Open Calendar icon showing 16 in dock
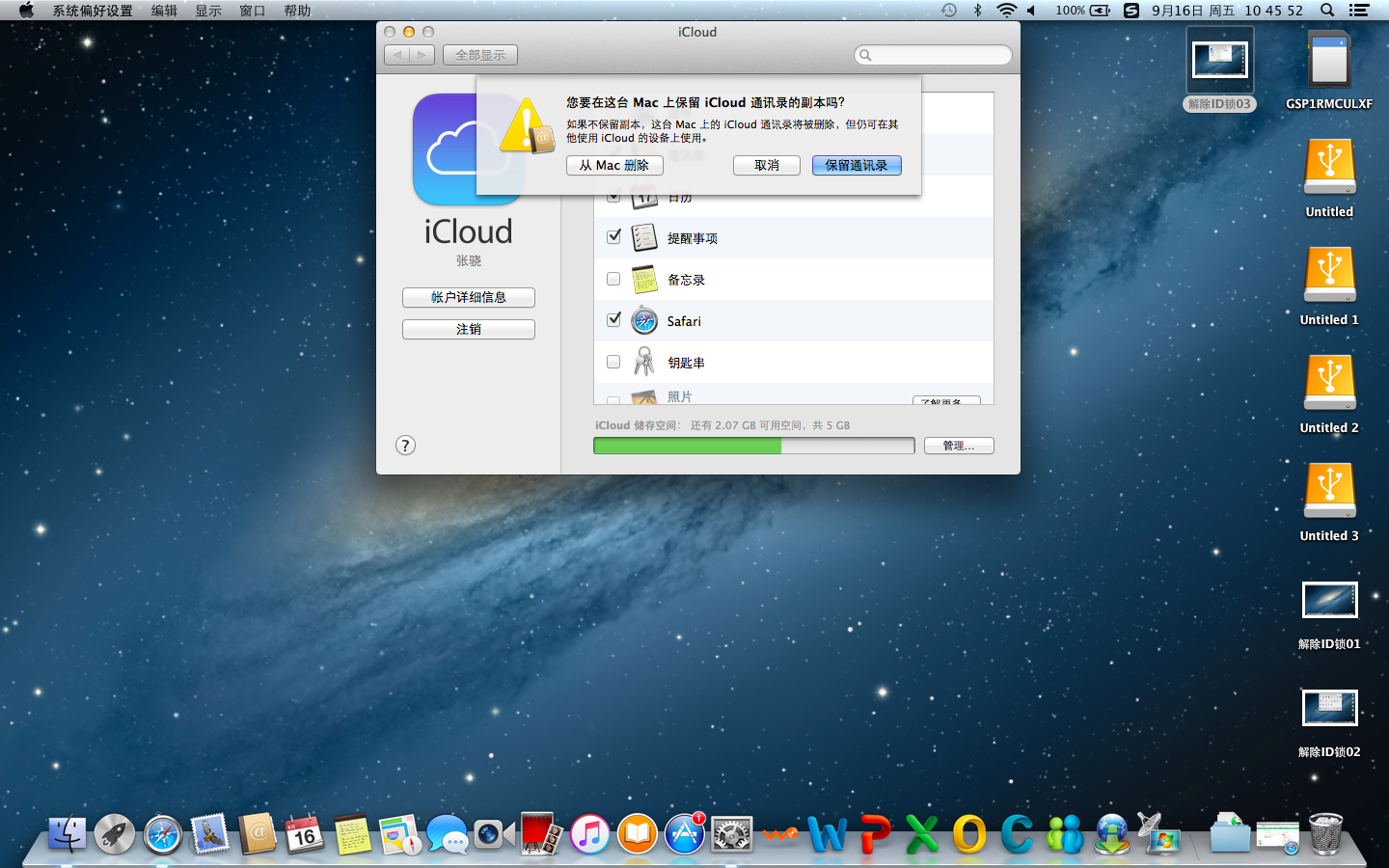 pos(305,834)
